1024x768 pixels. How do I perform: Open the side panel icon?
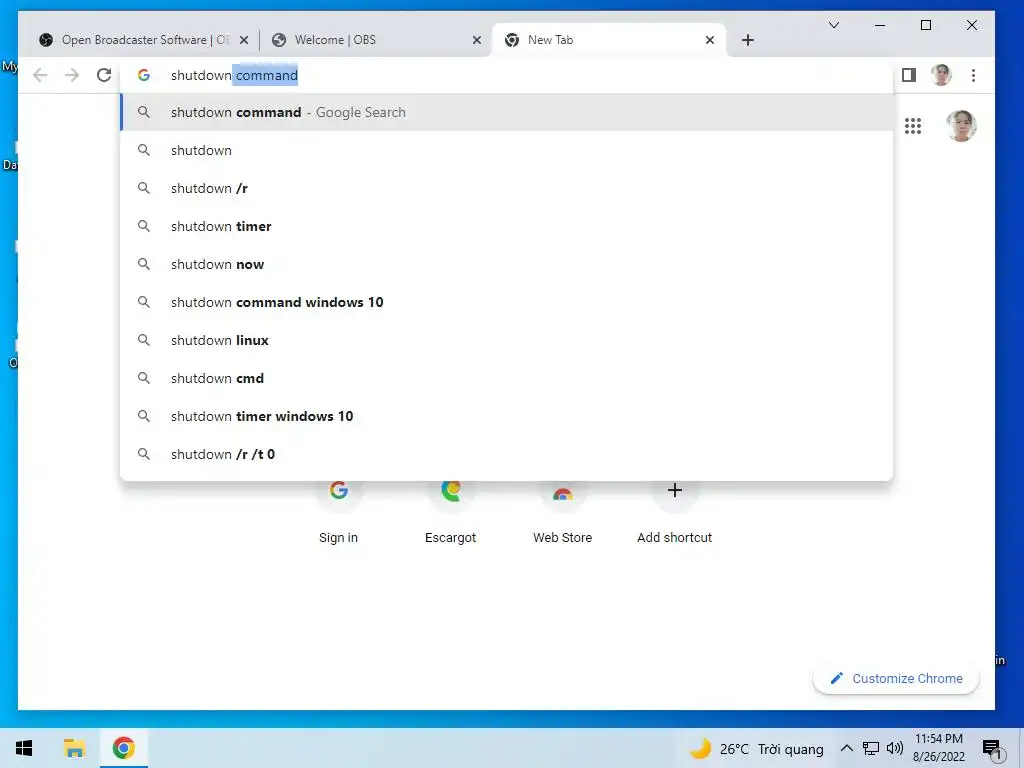(x=908, y=75)
